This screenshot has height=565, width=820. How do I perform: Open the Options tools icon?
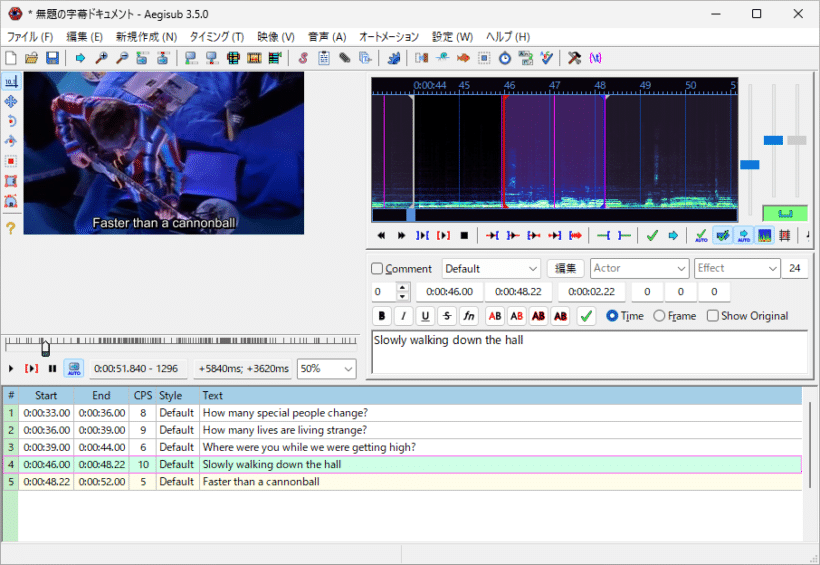tap(574, 58)
